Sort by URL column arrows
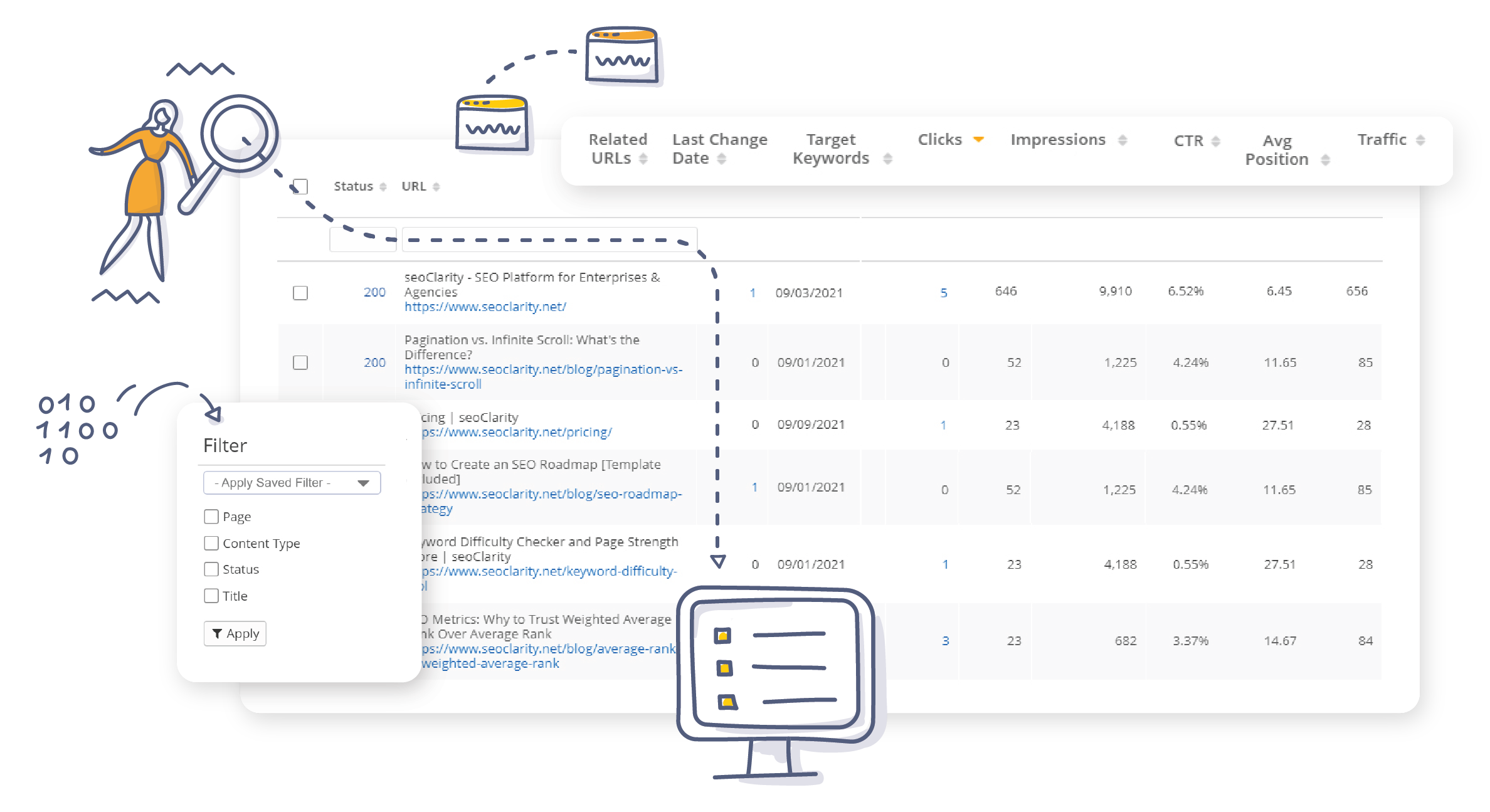The width and height of the screenshot is (1490, 812). click(436, 187)
